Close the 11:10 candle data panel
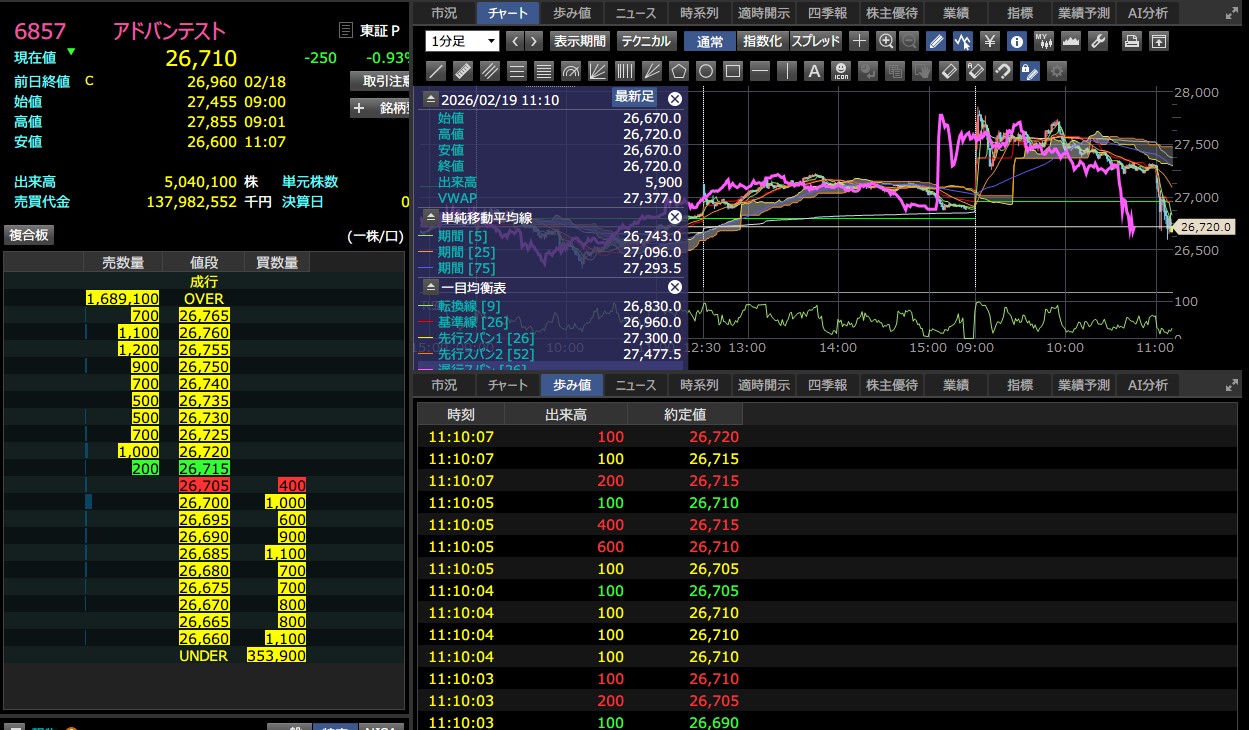Image resolution: width=1249 pixels, height=730 pixels. tap(675, 98)
